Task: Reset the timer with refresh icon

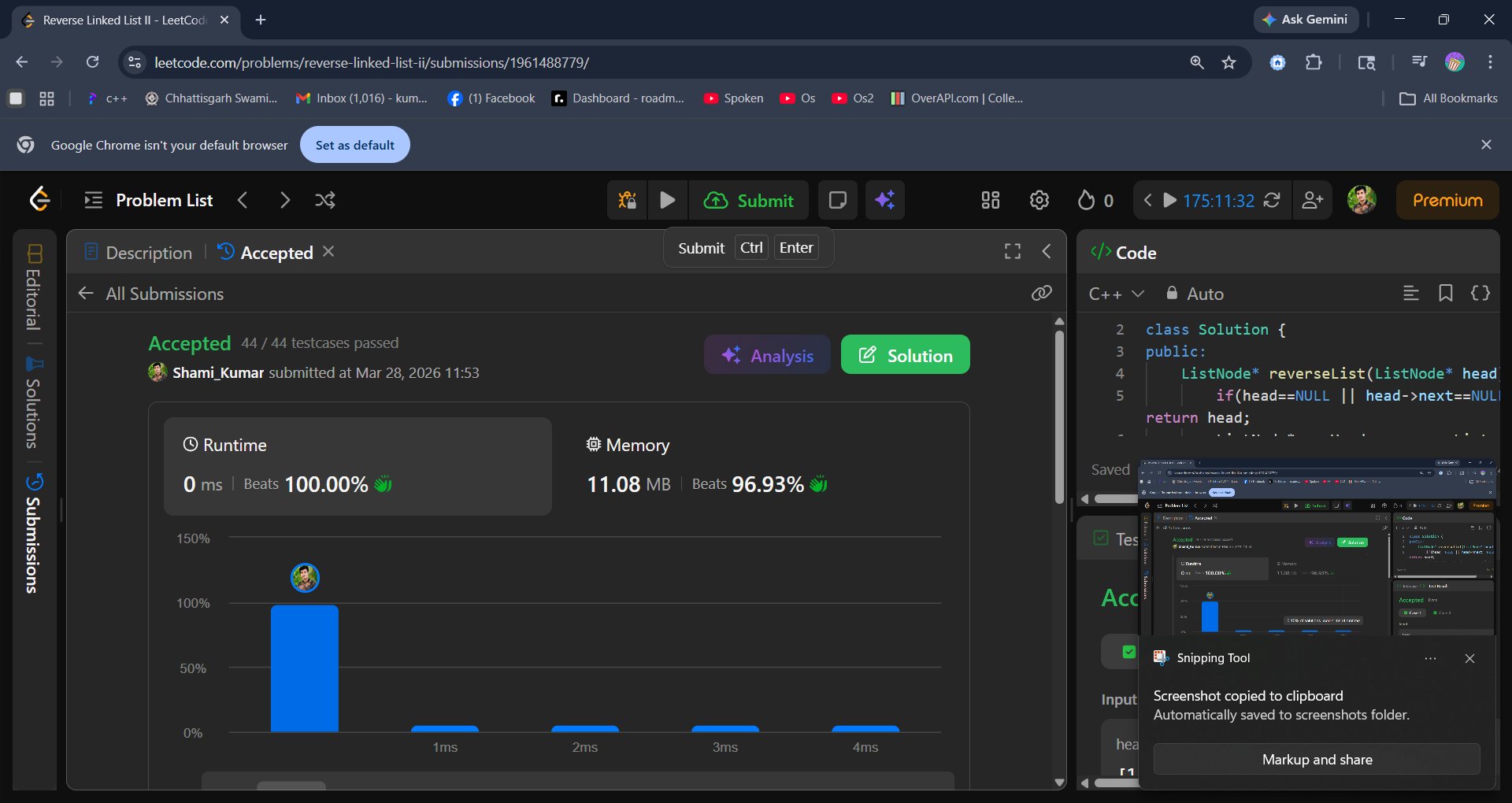Action: (x=1271, y=200)
